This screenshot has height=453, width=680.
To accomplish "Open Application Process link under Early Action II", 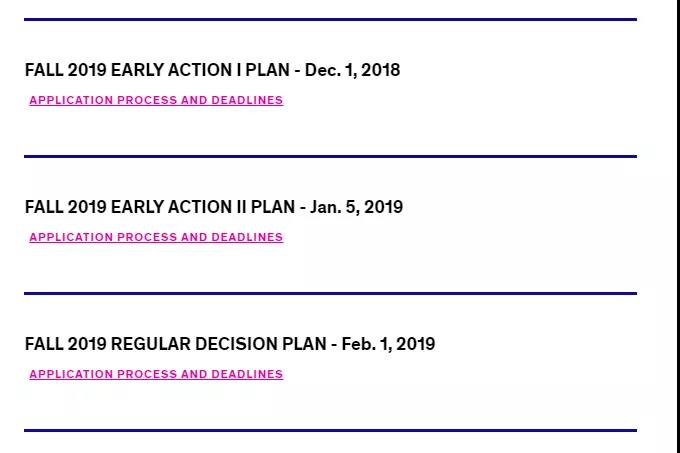I will (x=156, y=237).
